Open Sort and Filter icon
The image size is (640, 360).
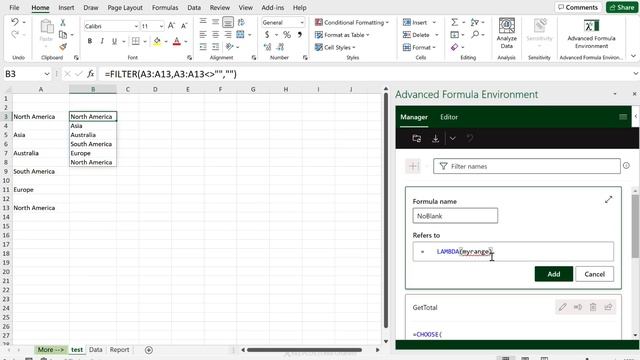click(475, 22)
